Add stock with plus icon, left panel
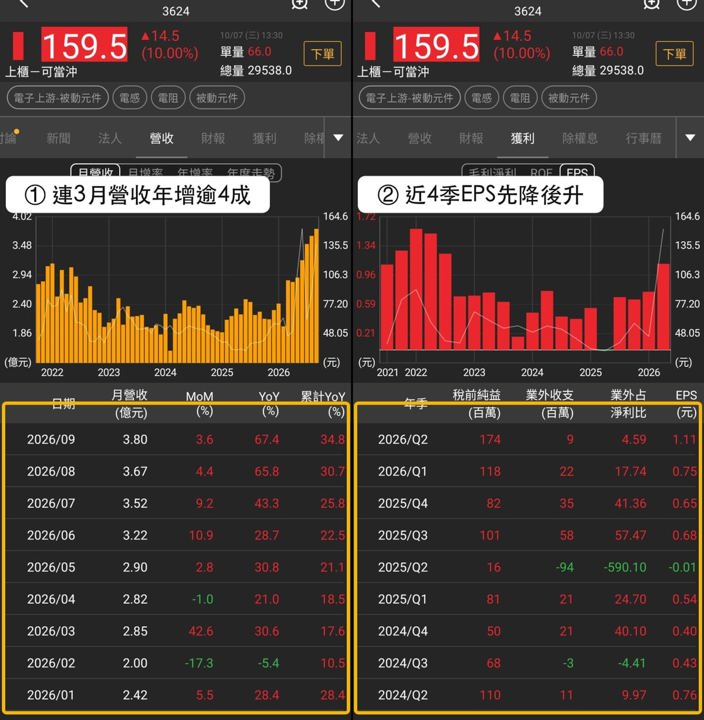 (x=334, y=4)
